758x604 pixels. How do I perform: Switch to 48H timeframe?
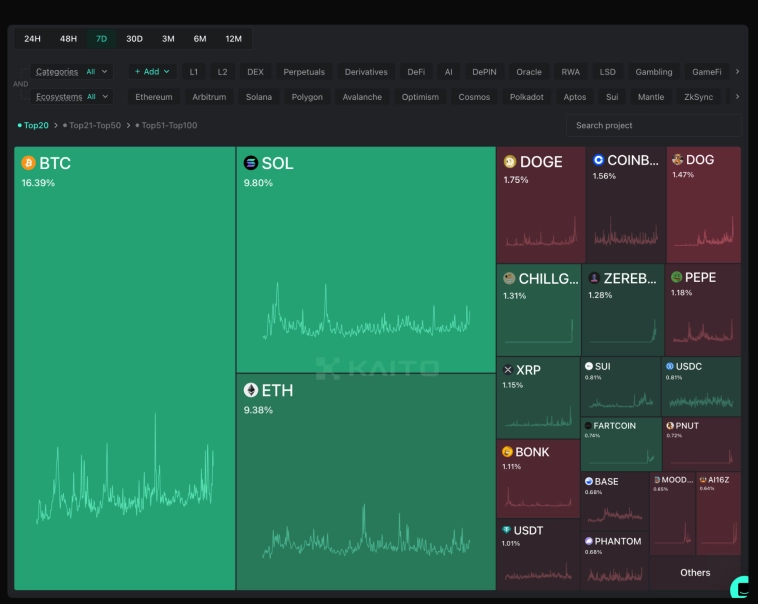pos(68,39)
